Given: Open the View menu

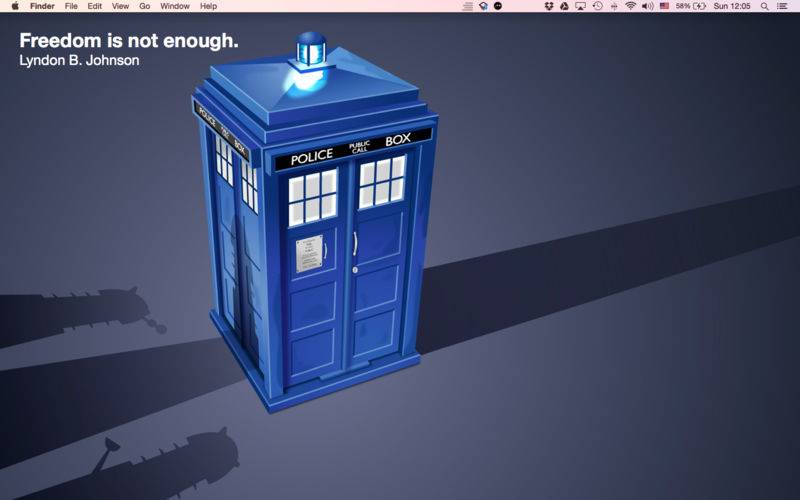Looking at the screenshot, I should point(120,6).
